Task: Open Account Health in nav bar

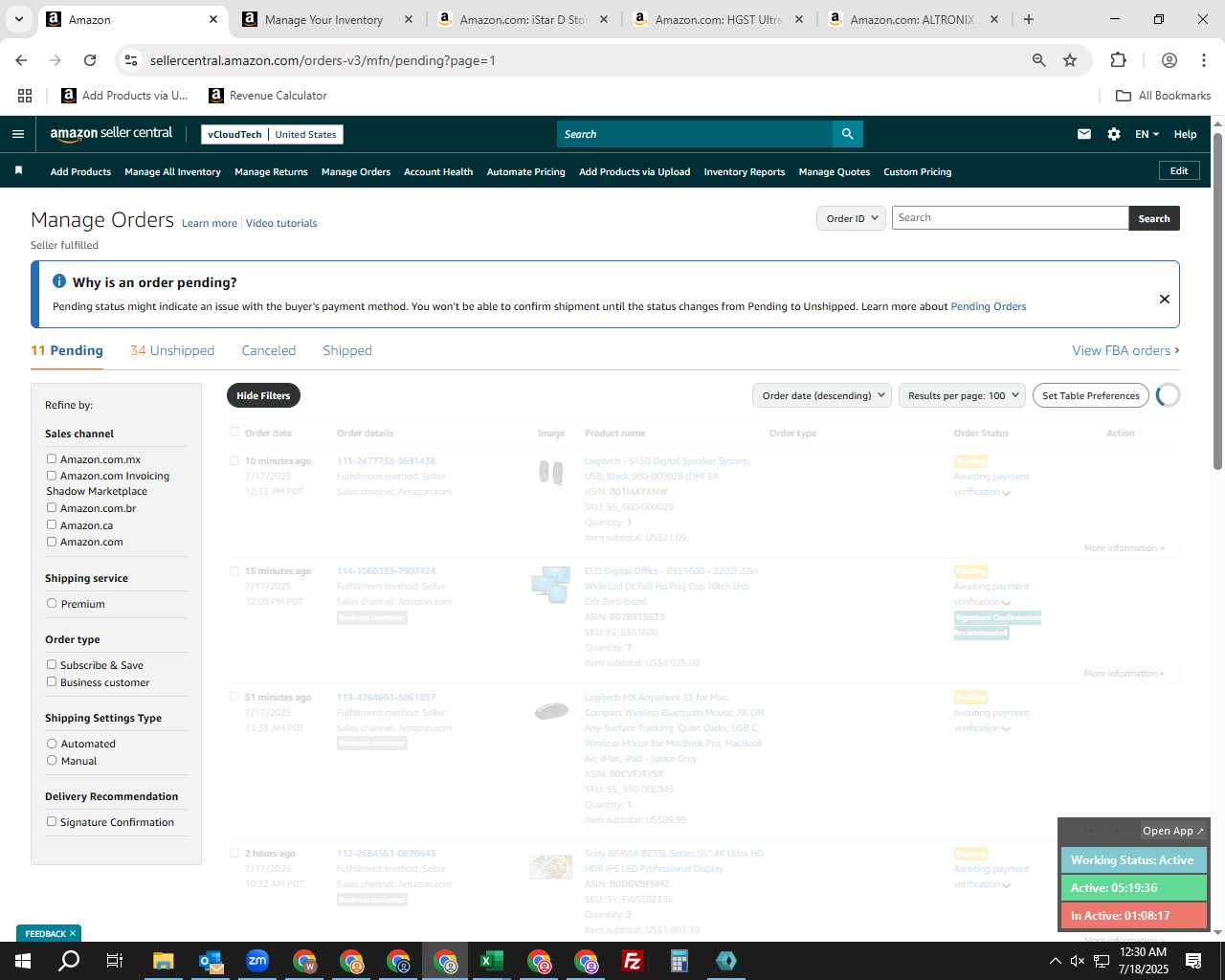Action: click(438, 172)
